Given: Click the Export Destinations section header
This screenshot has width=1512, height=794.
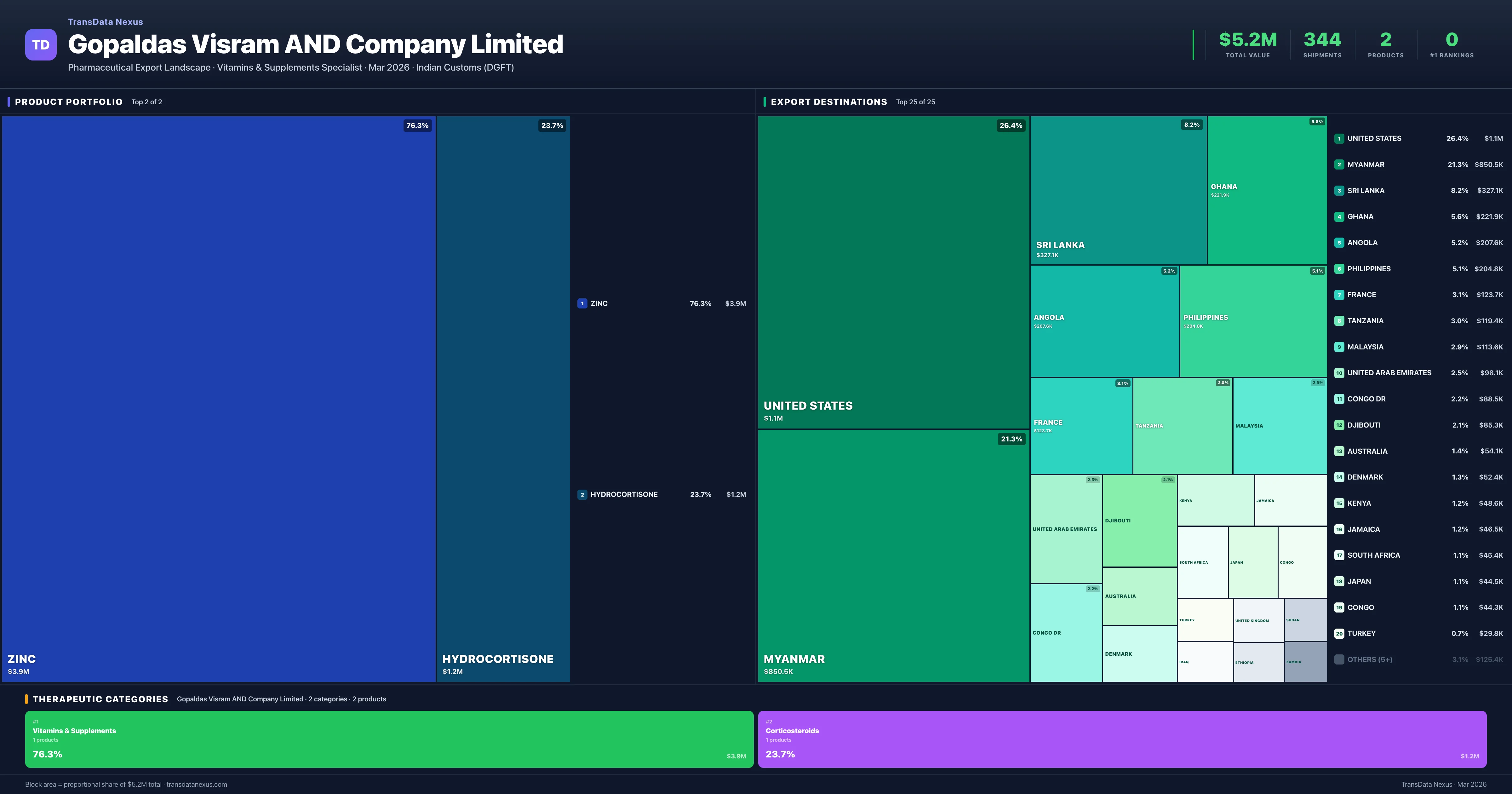Looking at the screenshot, I should click(x=828, y=101).
